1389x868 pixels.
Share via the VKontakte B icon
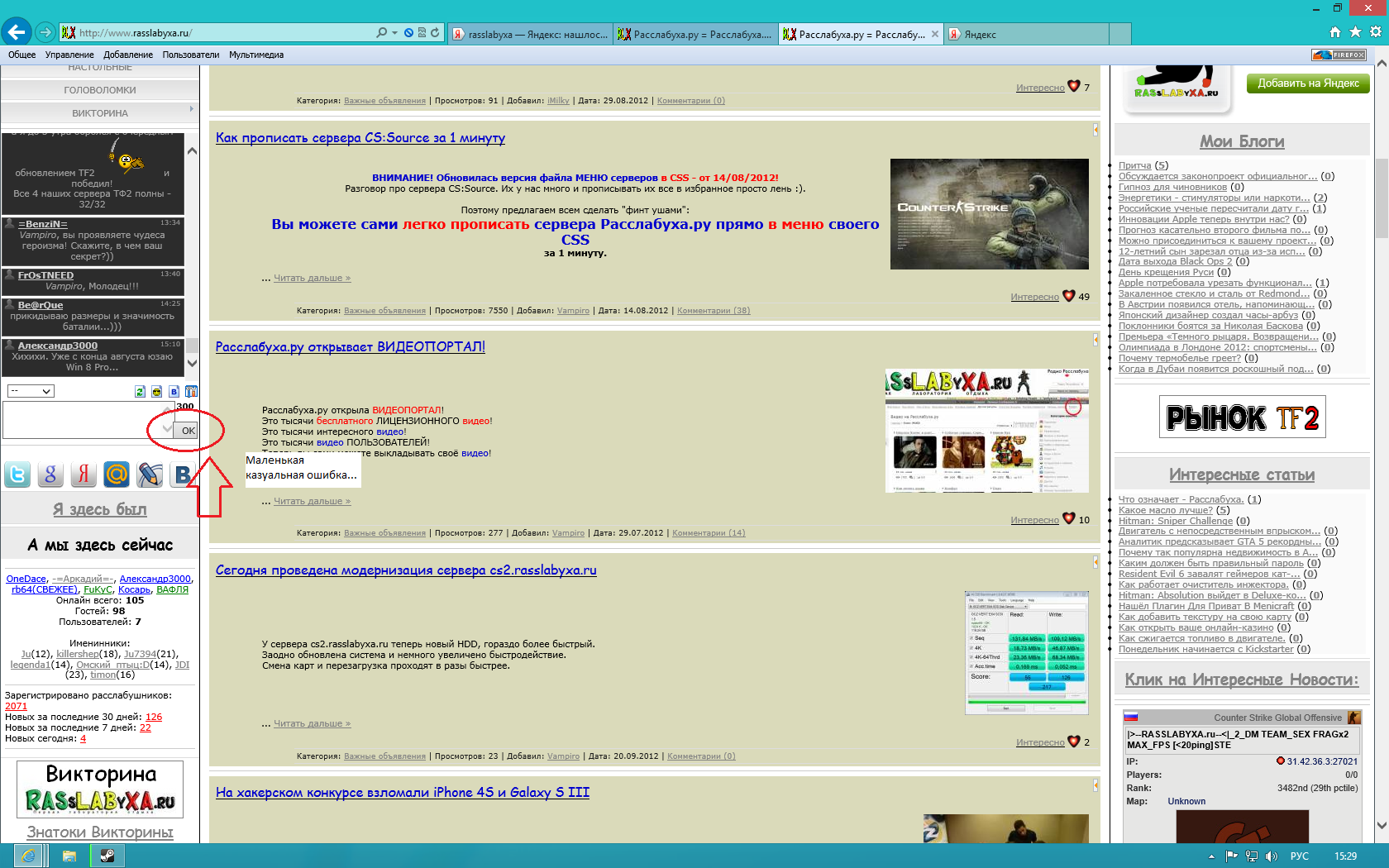(x=181, y=475)
